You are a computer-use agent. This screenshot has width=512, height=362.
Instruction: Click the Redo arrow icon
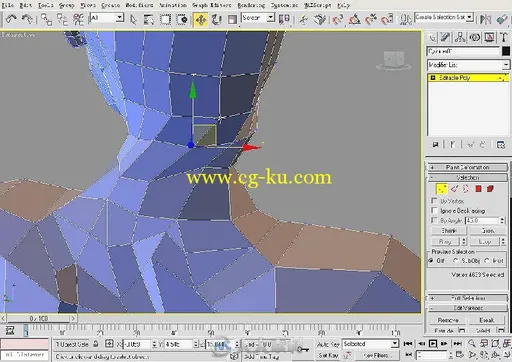point(27,19)
